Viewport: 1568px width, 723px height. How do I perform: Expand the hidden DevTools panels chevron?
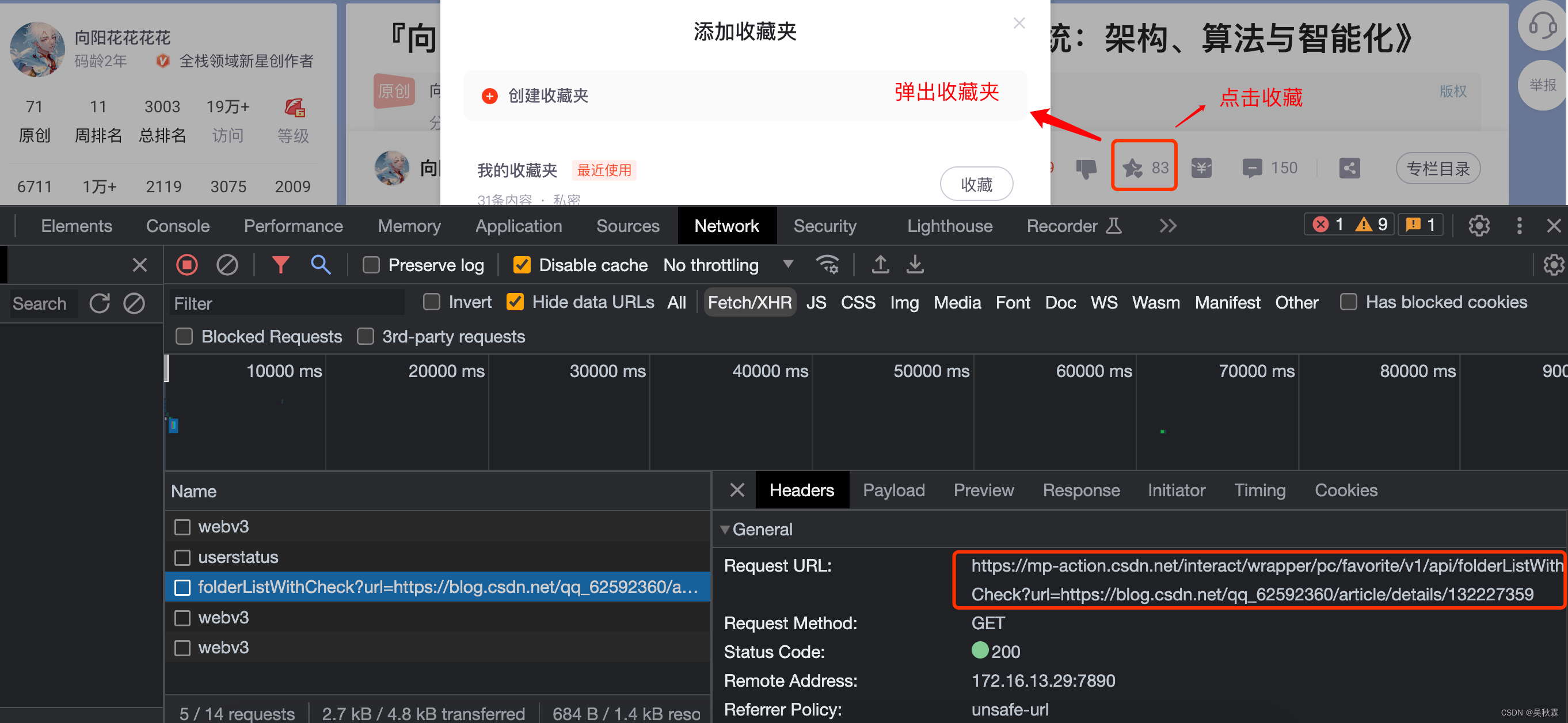[1167, 225]
